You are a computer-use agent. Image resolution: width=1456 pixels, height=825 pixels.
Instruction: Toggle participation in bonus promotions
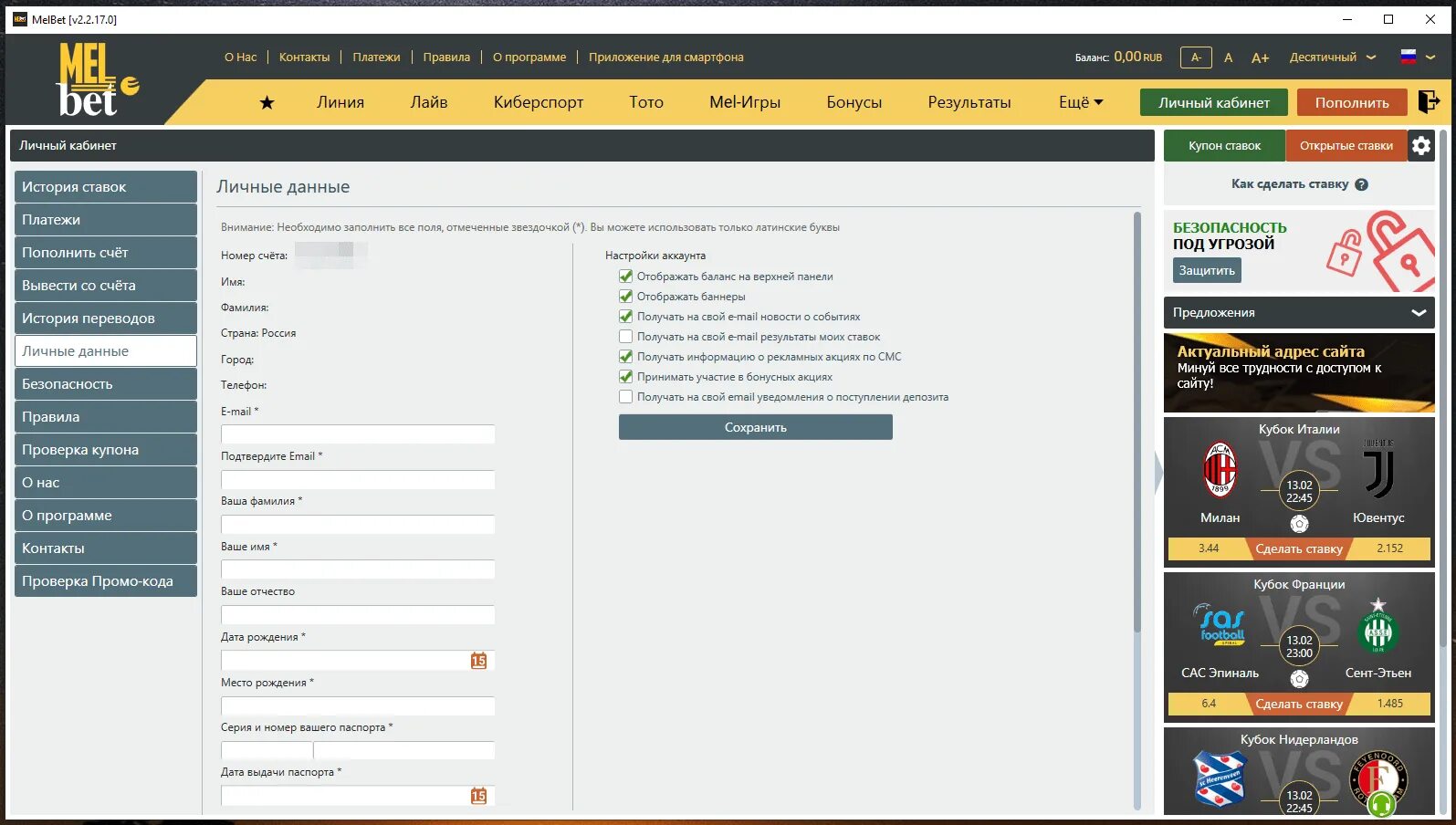click(x=625, y=377)
